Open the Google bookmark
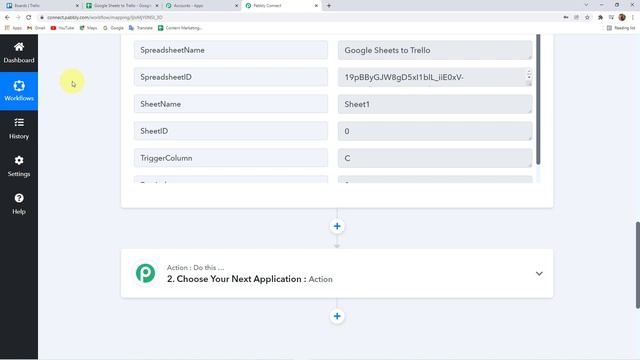 (x=113, y=28)
